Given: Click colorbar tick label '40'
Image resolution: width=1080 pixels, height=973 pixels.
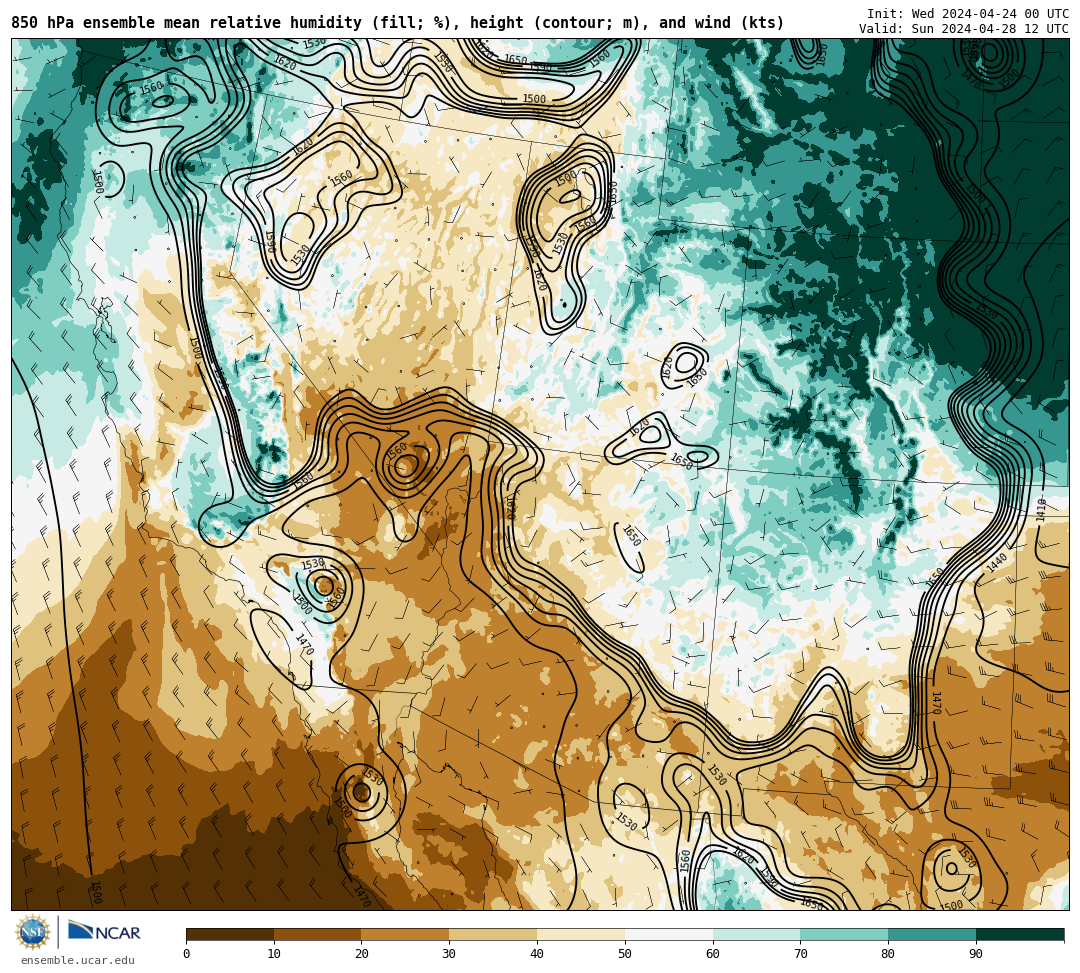Looking at the screenshot, I should click(x=537, y=954).
